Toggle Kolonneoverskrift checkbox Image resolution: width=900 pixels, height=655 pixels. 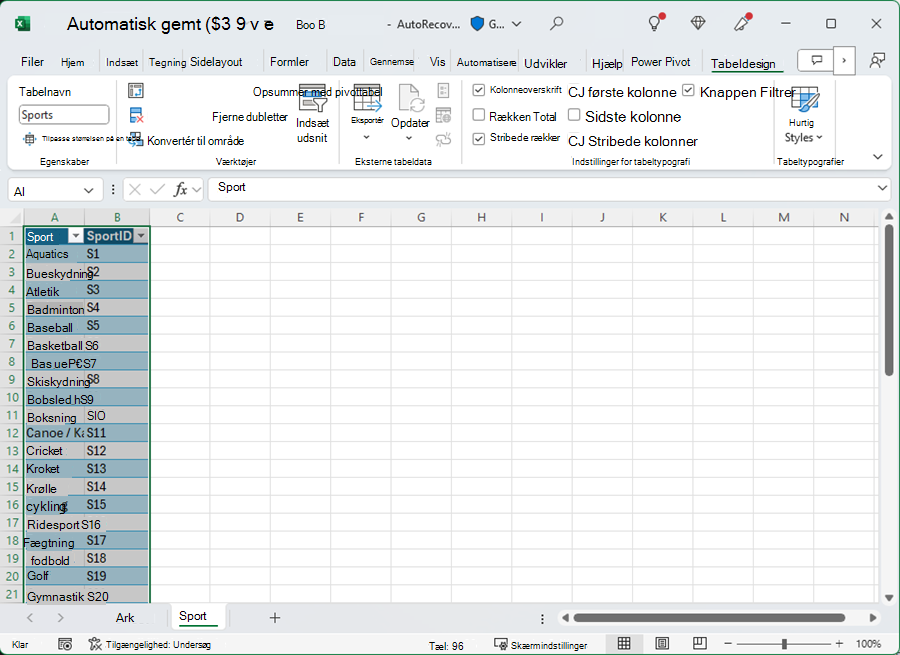[479, 90]
